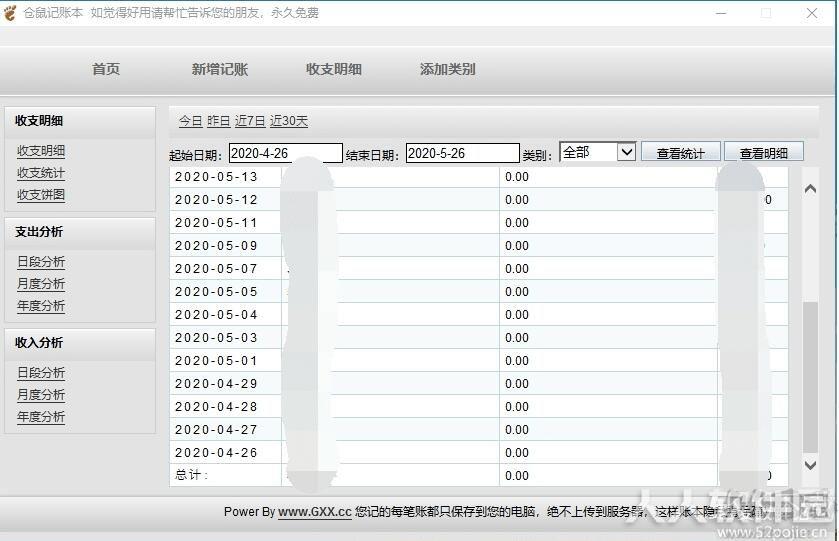Image resolution: width=839 pixels, height=541 pixels.
Task: Open the 添加类别 tab
Action: coord(447,69)
